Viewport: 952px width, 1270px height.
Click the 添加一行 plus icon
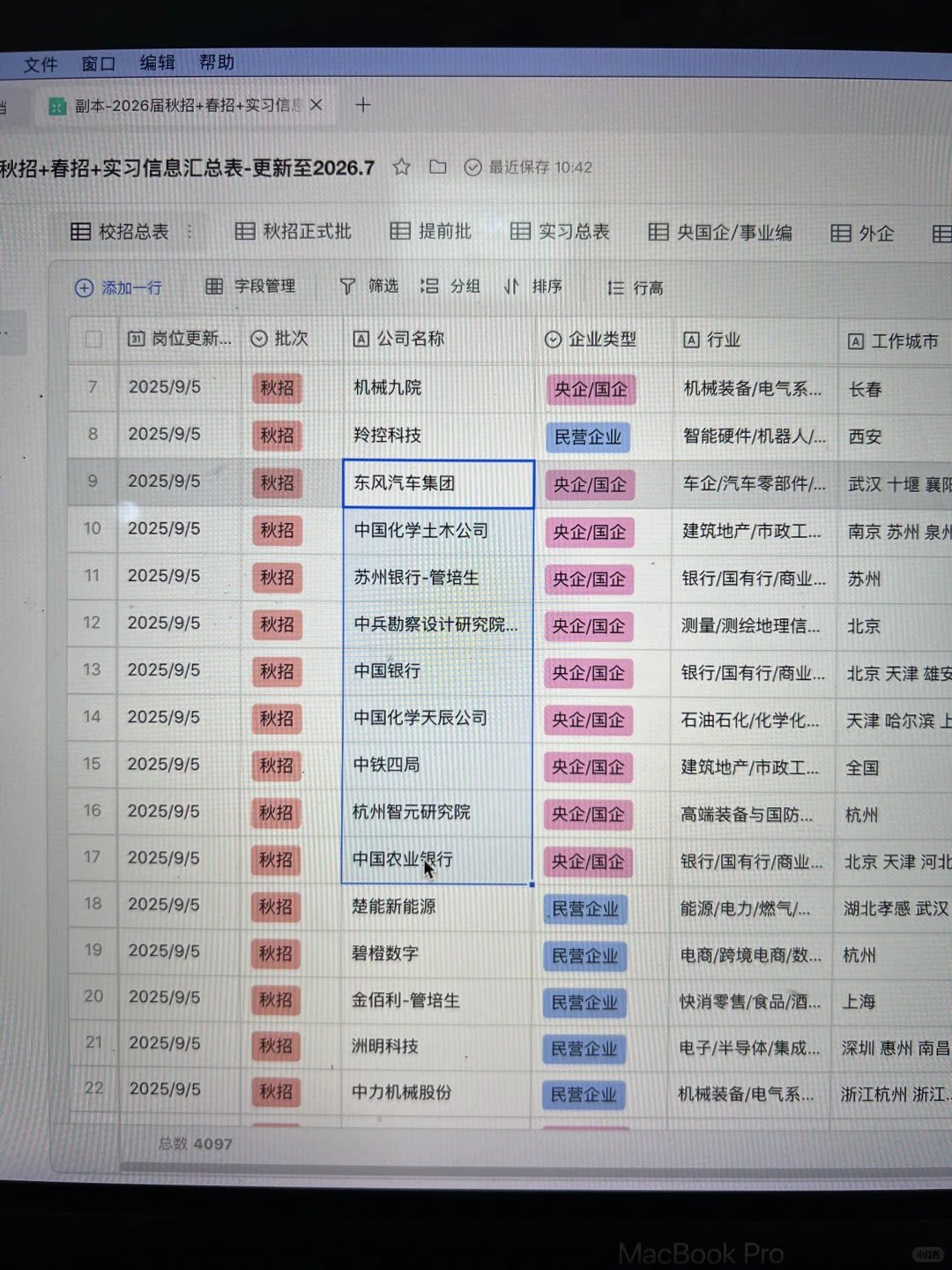(84, 288)
